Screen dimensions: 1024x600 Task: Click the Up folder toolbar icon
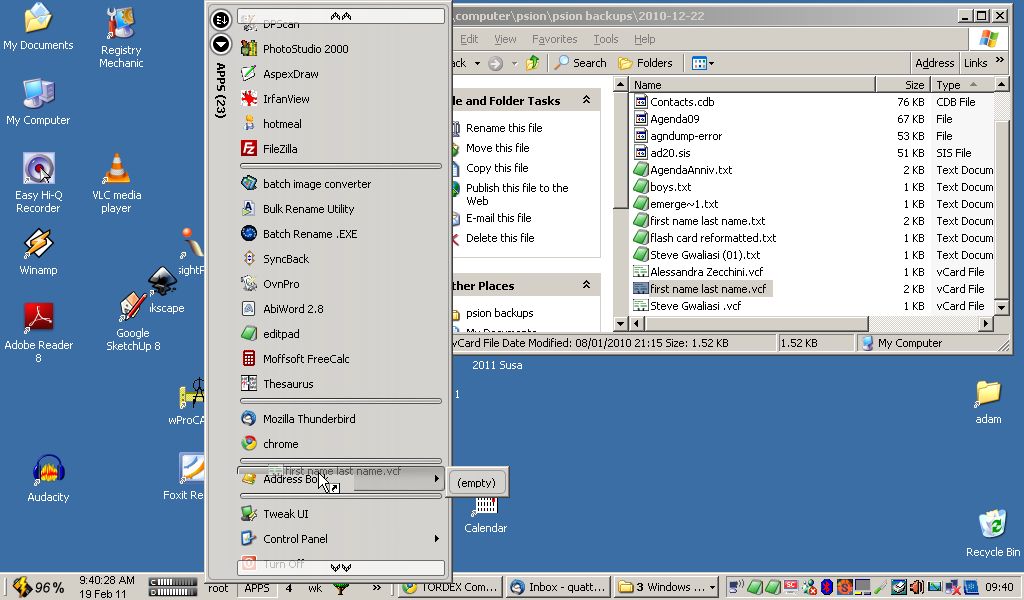click(532, 63)
